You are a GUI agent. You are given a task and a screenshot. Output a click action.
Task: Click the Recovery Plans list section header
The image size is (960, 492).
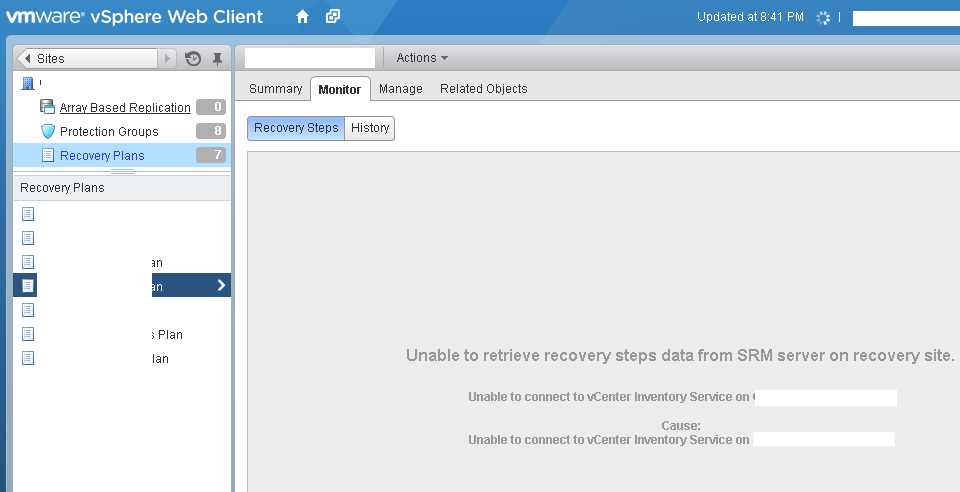122,188
